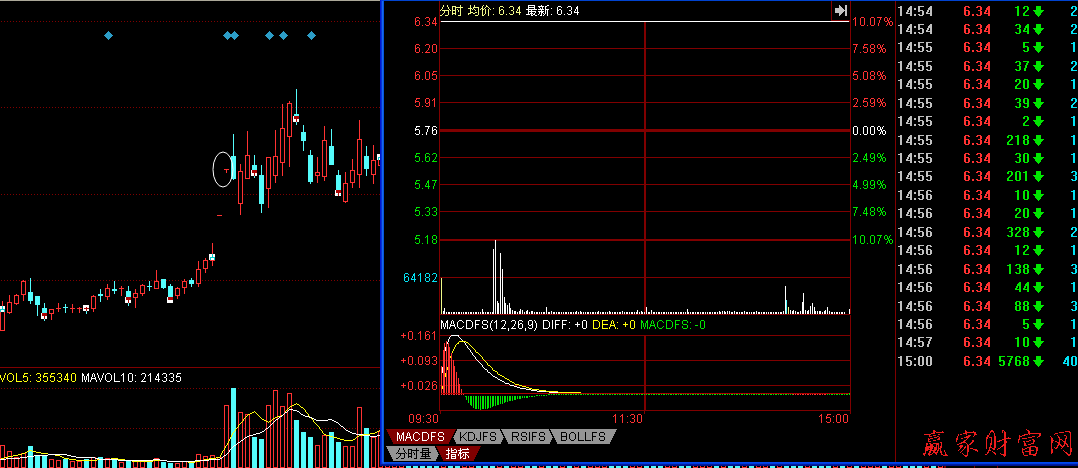Click the arrow-to-bar icon above the intraday chart
This screenshot has height=468, width=1078.
[x=840, y=10]
